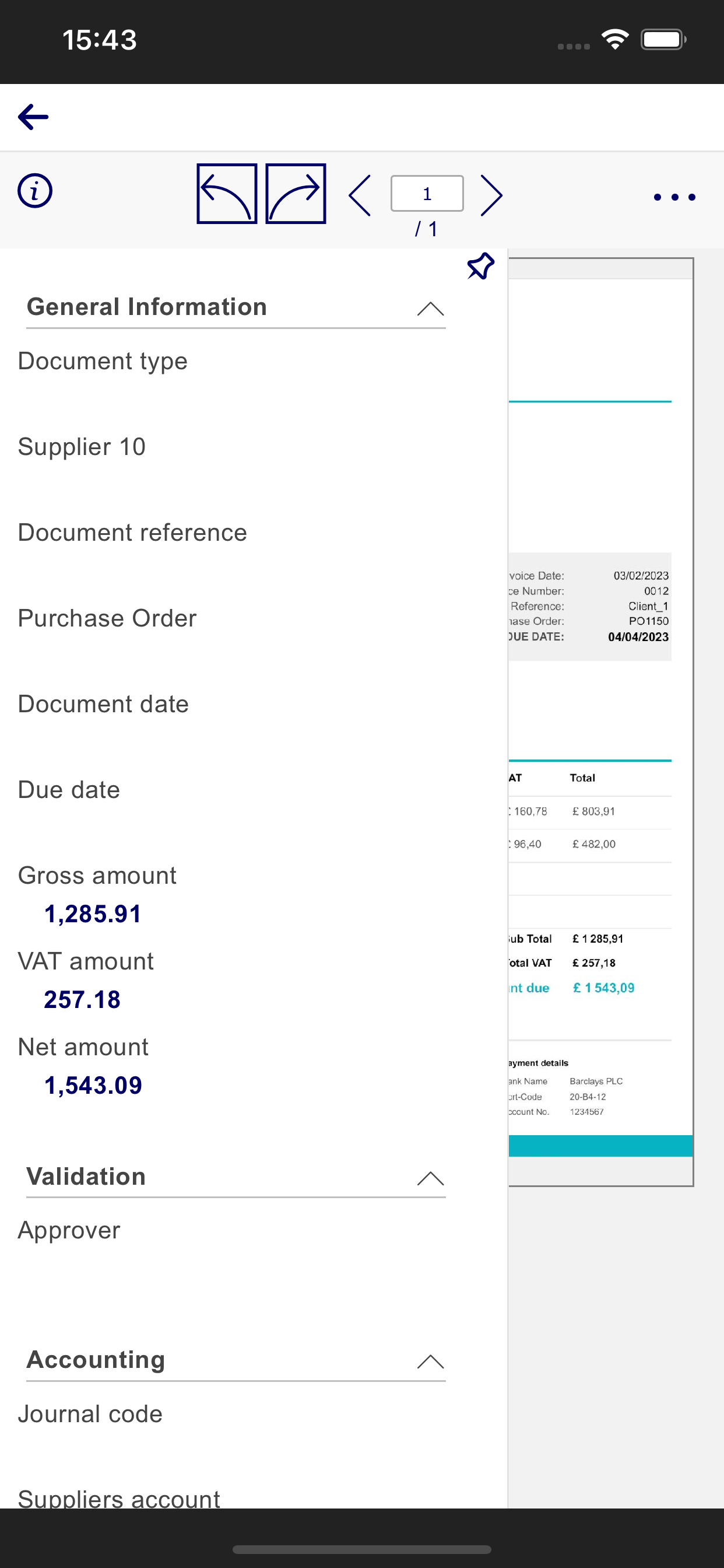
Task: Collapse the Accounting section
Action: [431, 1361]
